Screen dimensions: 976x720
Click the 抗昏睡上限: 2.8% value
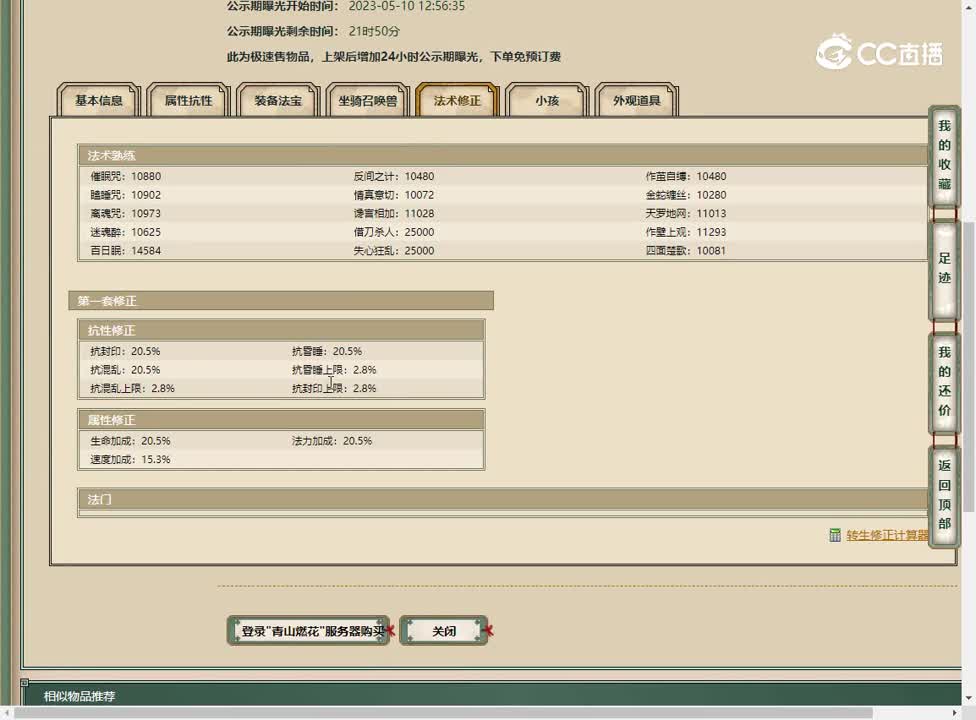pyautogui.click(x=334, y=370)
